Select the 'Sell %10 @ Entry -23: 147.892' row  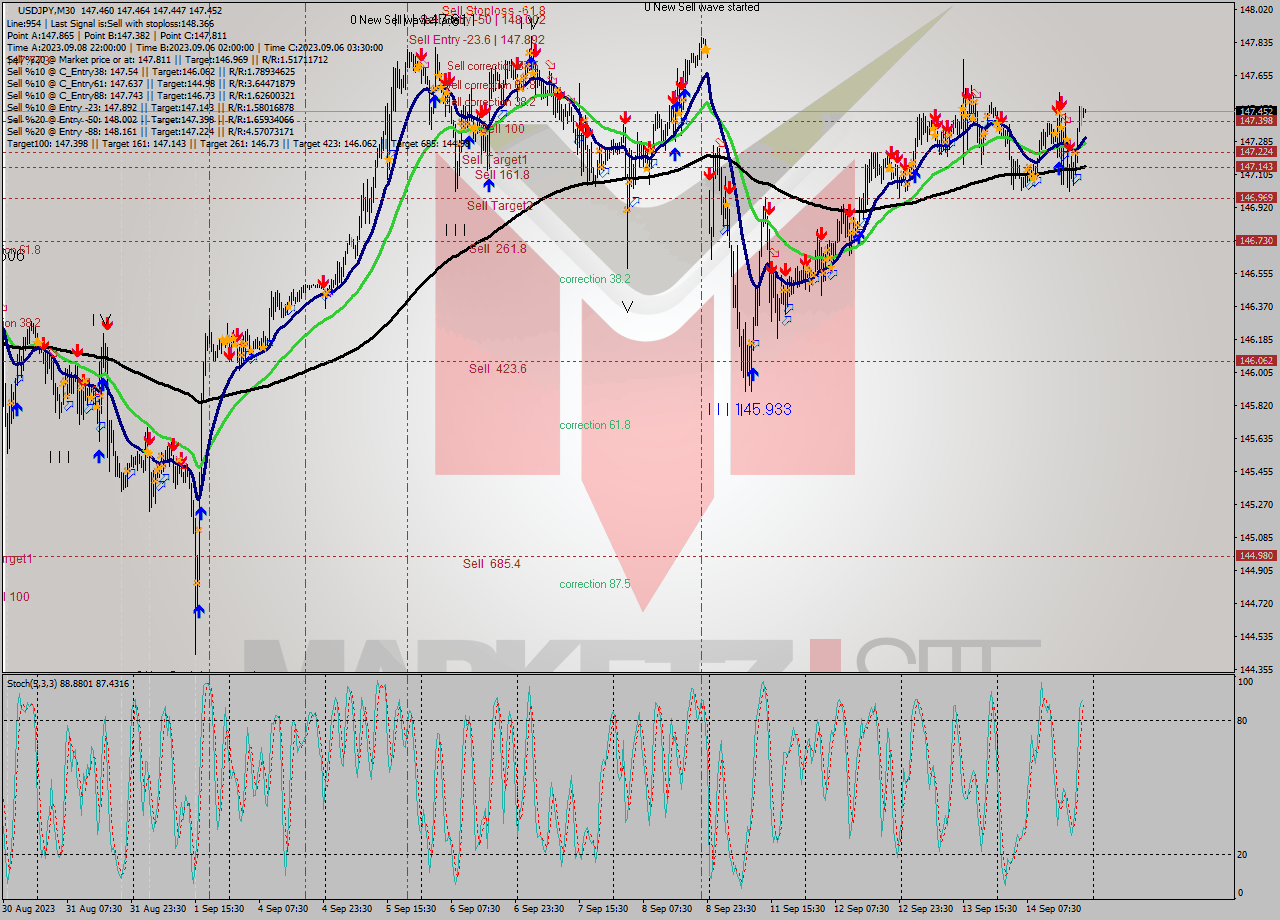pos(150,107)
